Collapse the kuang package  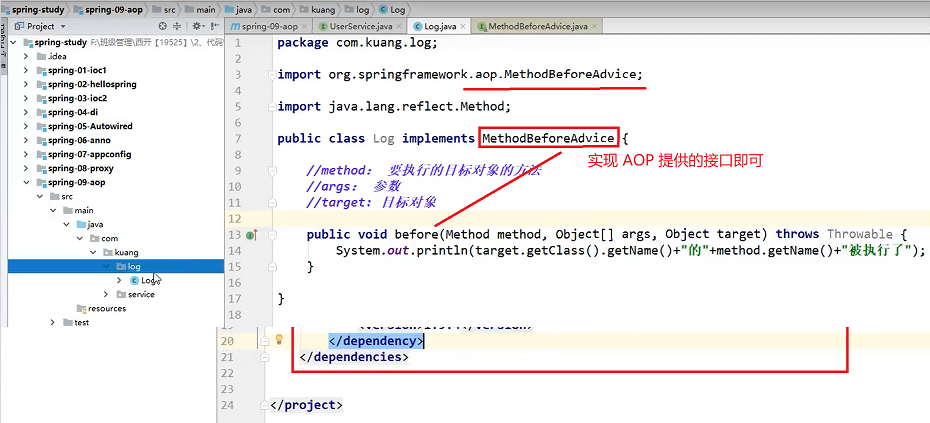(x=93, y=252)
